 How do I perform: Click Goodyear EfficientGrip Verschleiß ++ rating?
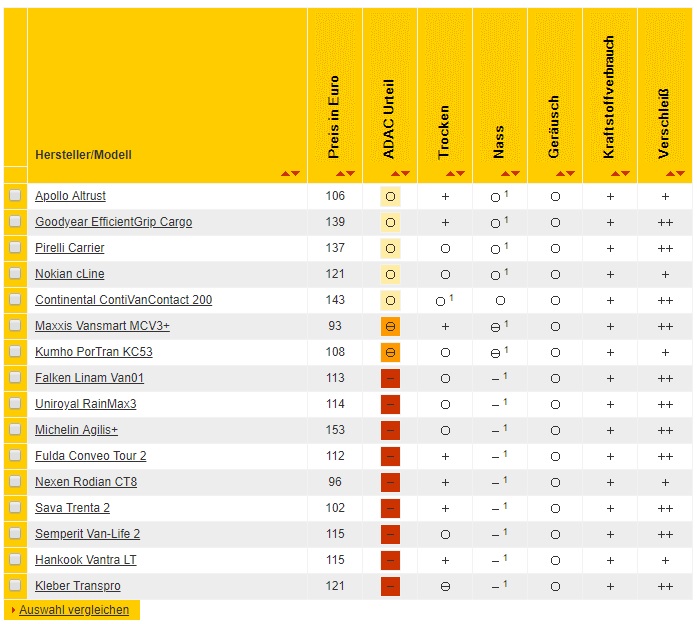point(665,223)
